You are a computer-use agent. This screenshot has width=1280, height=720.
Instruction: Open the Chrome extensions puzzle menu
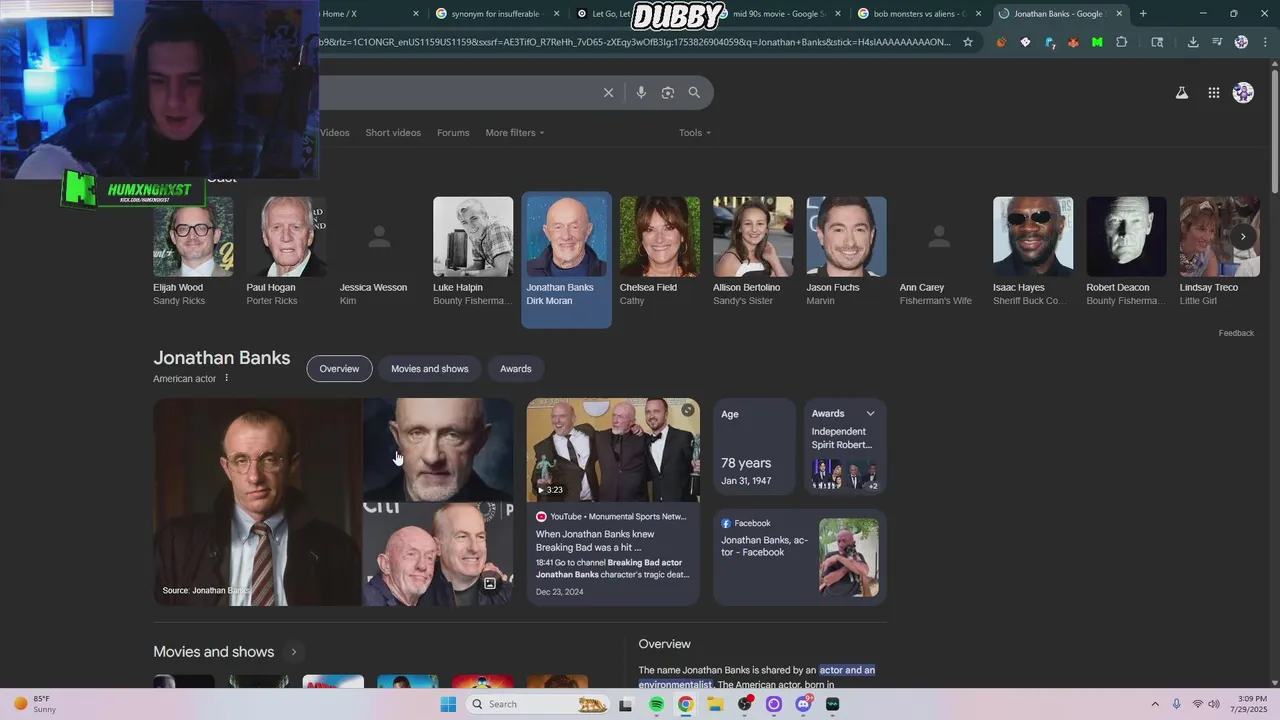click(1121, 42)
